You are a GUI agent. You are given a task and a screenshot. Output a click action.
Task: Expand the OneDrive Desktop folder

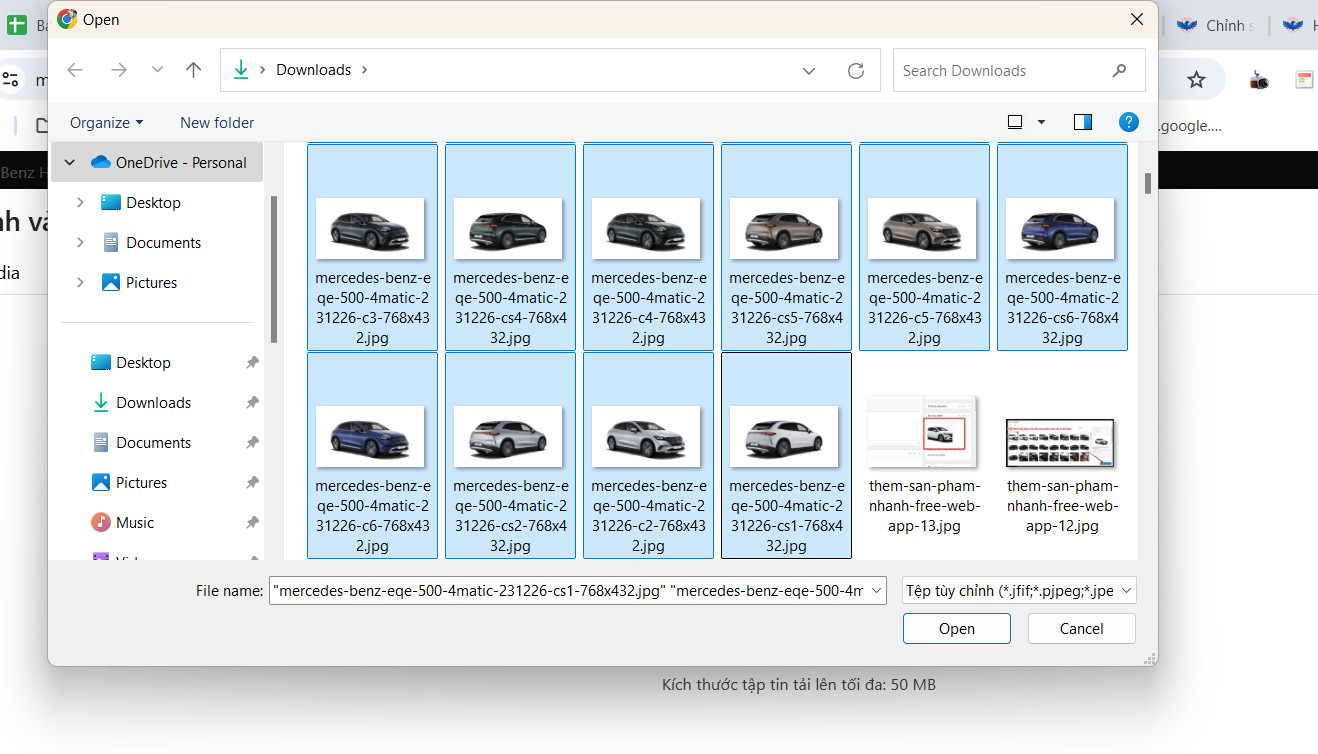point(80,202)
